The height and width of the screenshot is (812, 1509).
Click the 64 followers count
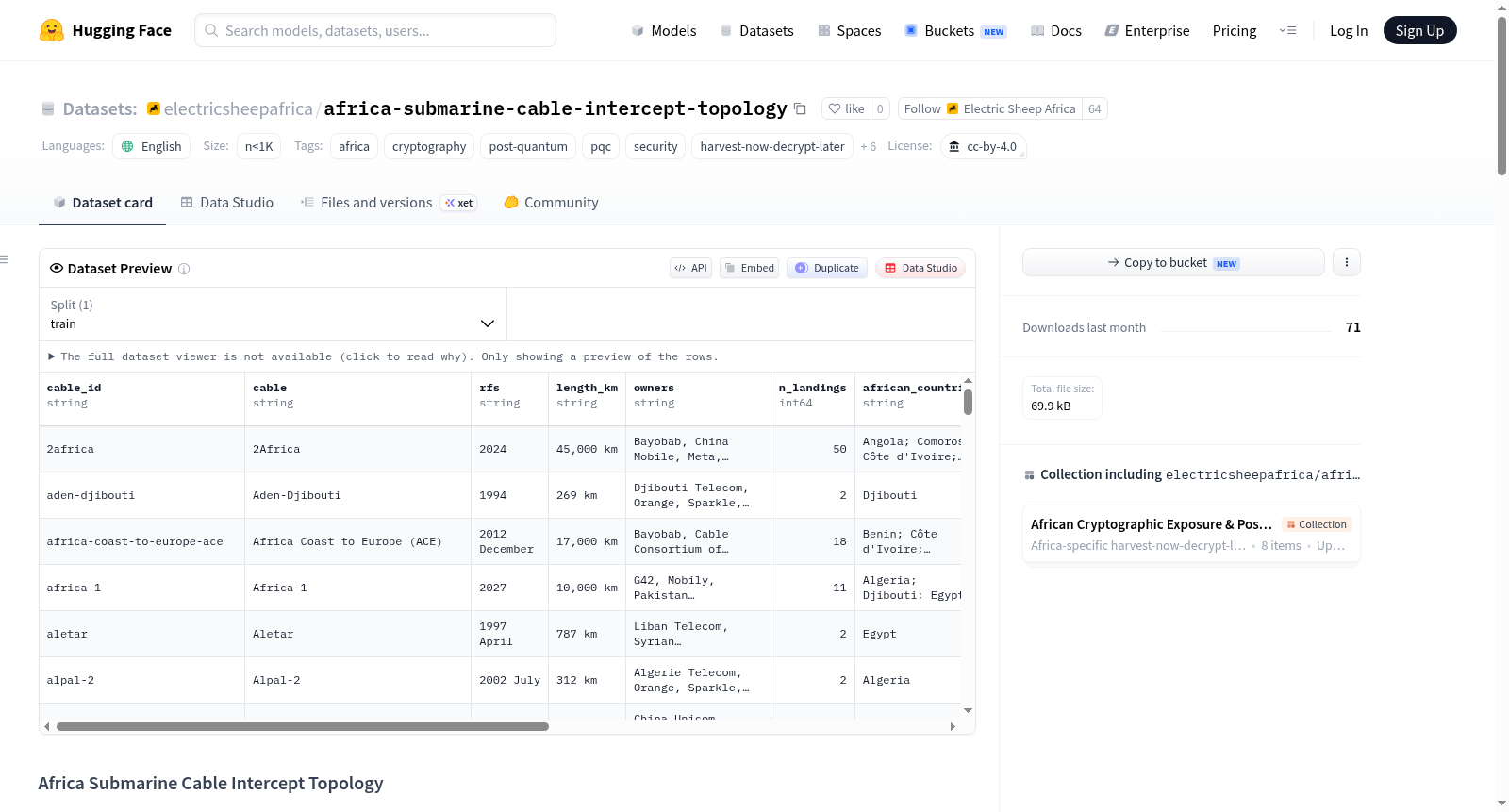coord(1095,108)
